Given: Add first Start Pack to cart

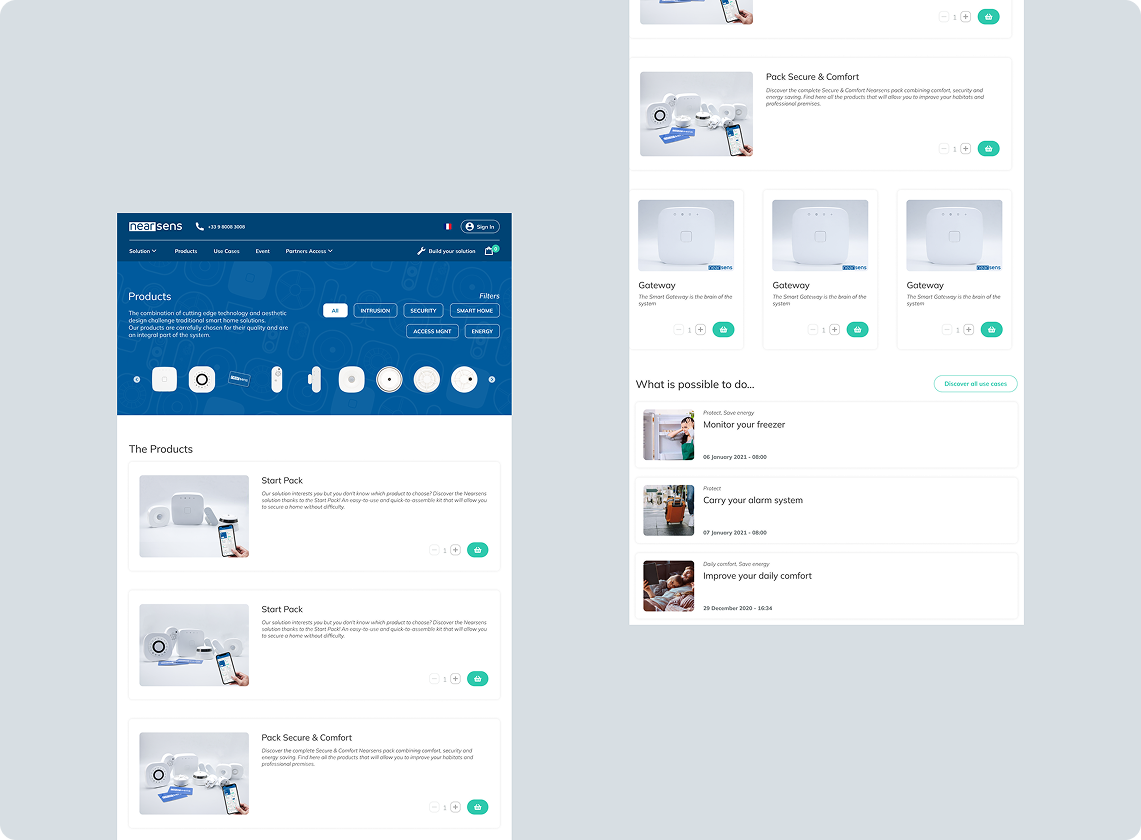Looking at the screenshot, I should pos(477,550).
